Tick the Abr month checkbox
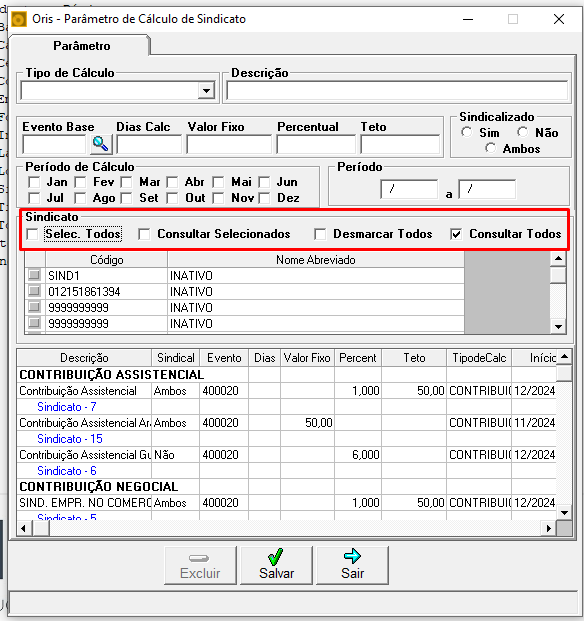Viewport: 584px width, 621px height. (172, 182)
